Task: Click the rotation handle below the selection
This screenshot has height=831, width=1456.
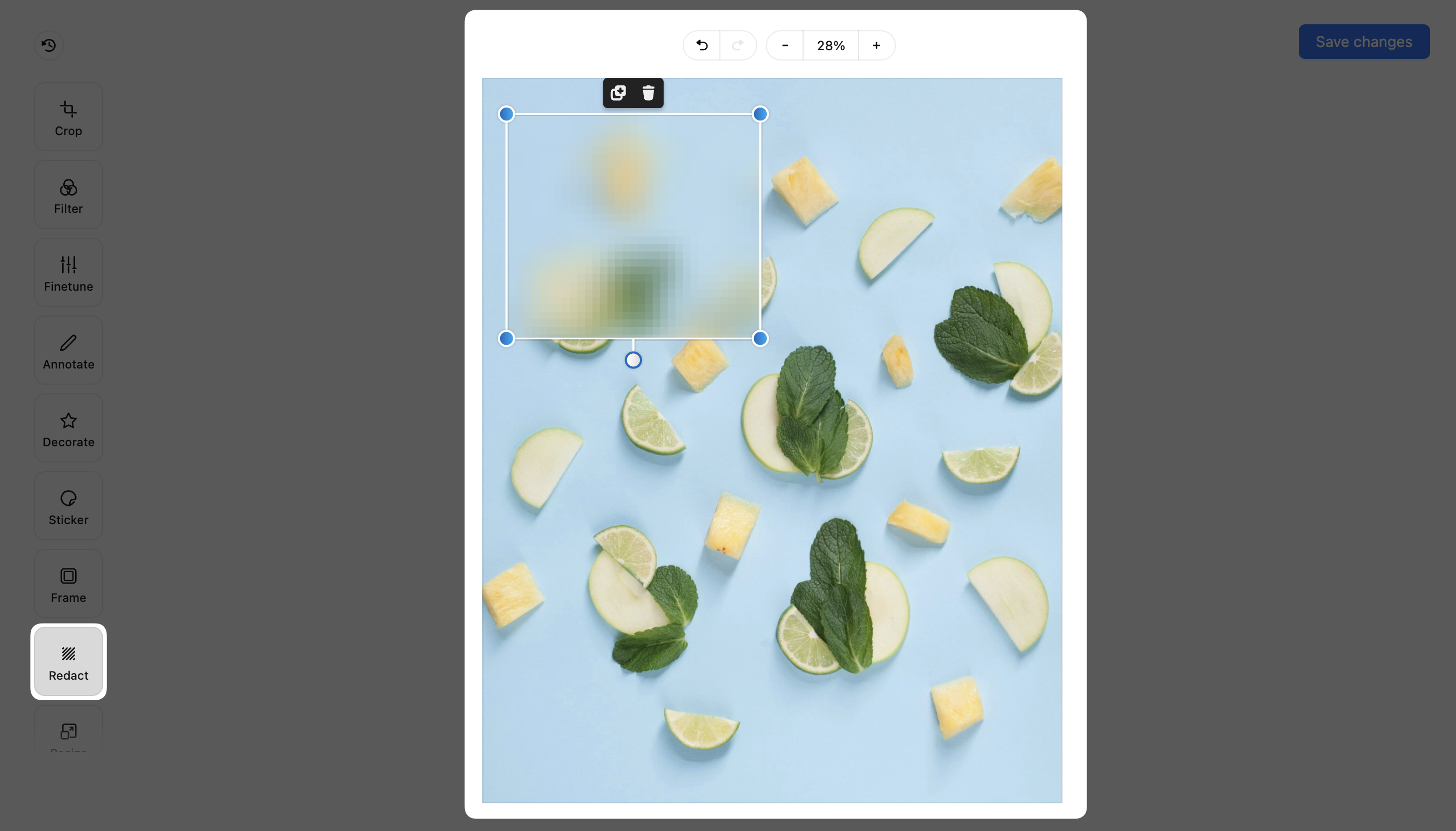Action: tap(633, 360)
